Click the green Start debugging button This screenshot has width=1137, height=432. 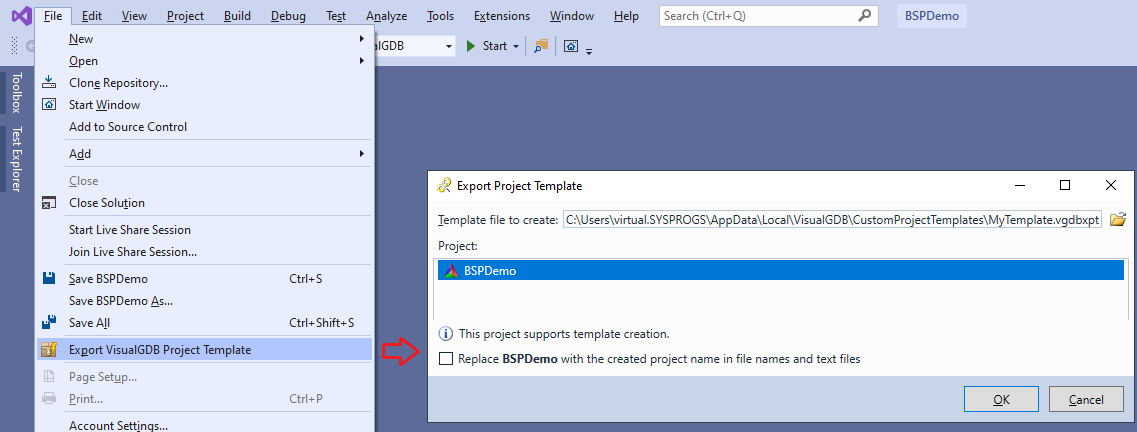point(487,46)
